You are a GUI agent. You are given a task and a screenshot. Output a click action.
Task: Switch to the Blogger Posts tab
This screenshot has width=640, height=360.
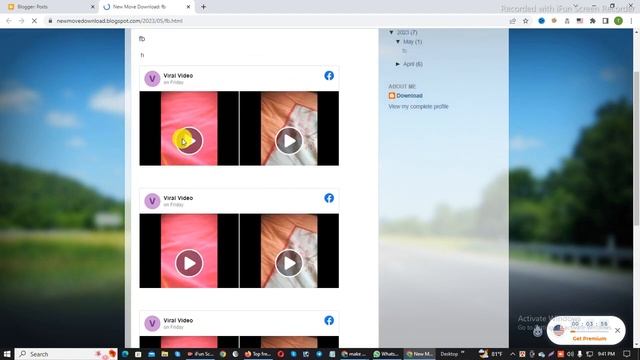point(51,7)
